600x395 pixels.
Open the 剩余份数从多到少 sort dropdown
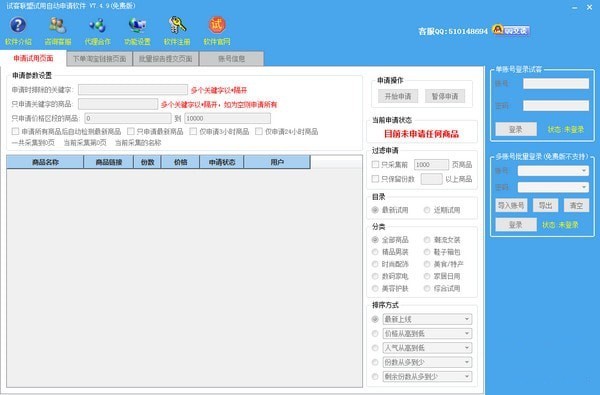point(427,377)
